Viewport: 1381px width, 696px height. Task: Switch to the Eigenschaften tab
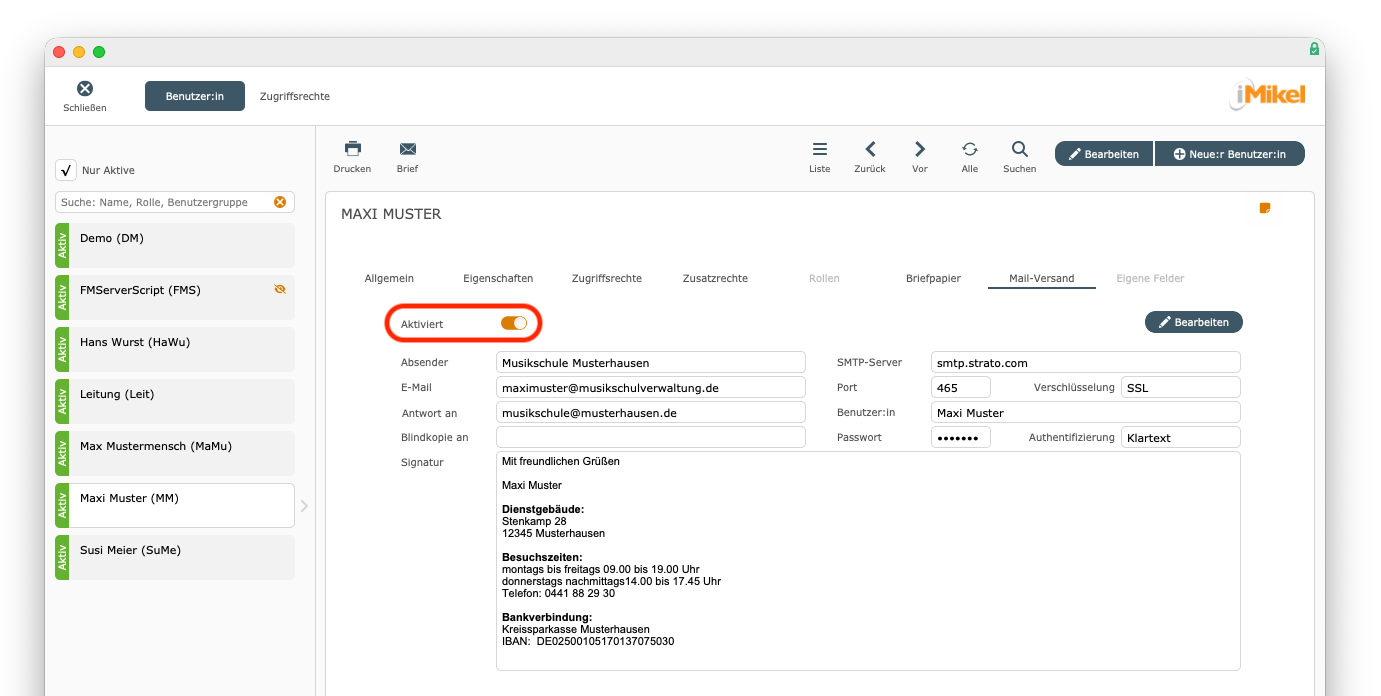click(x=498, y=278)
